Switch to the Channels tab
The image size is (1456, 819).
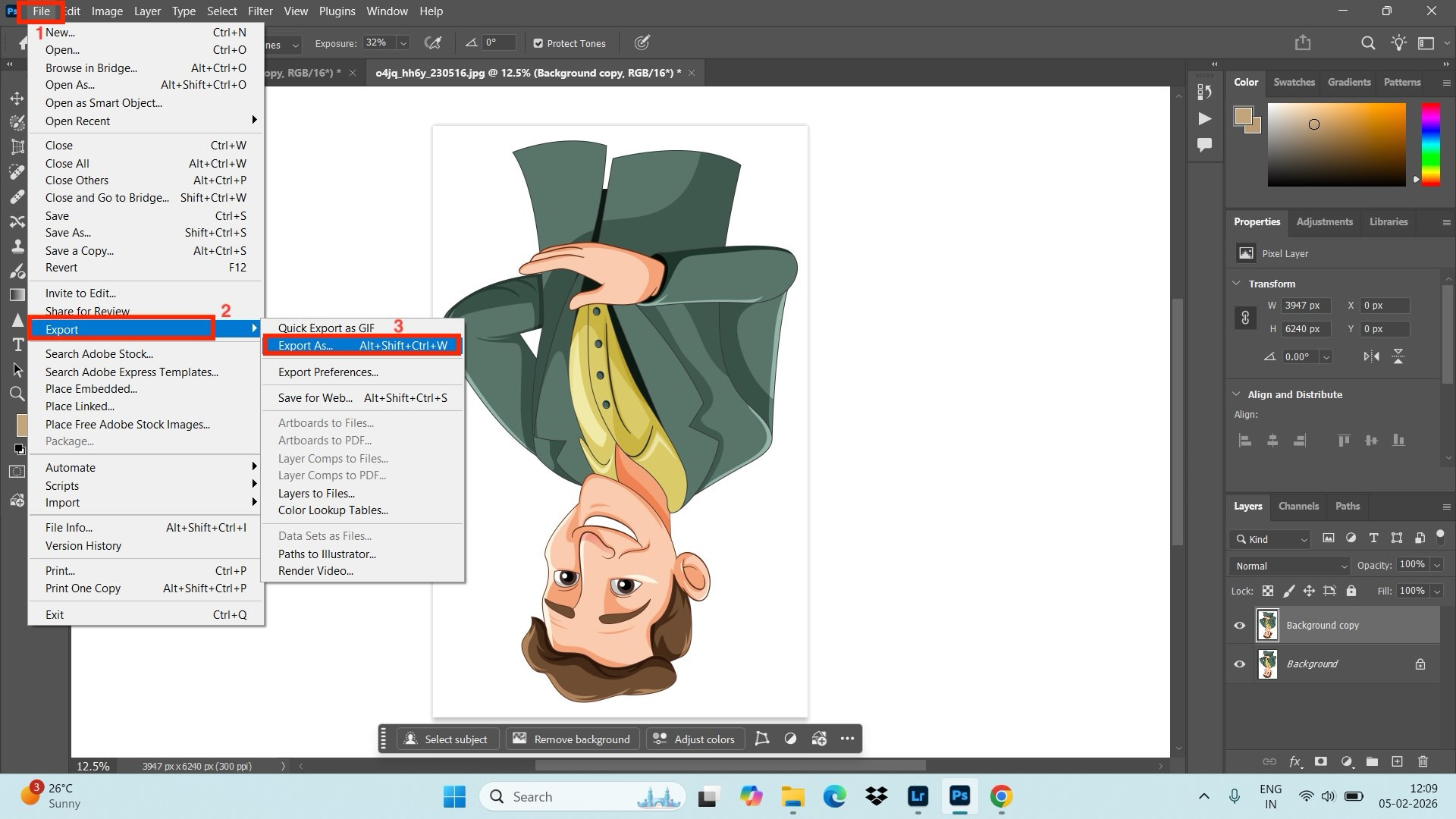1298,506
